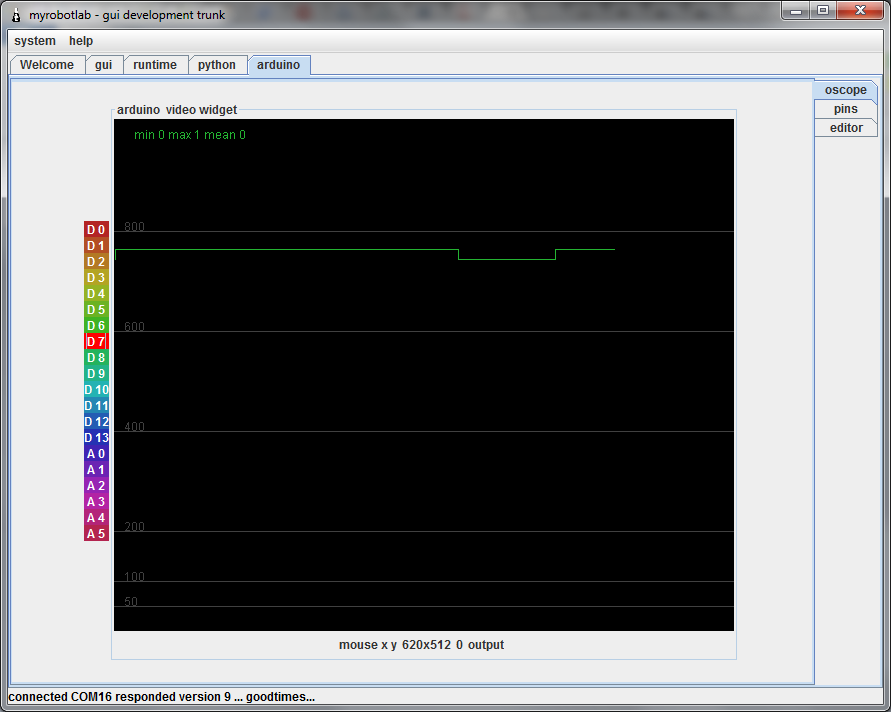891x712 pixels.
Task: Open the help menu
Action: click(x=81, y=41)
